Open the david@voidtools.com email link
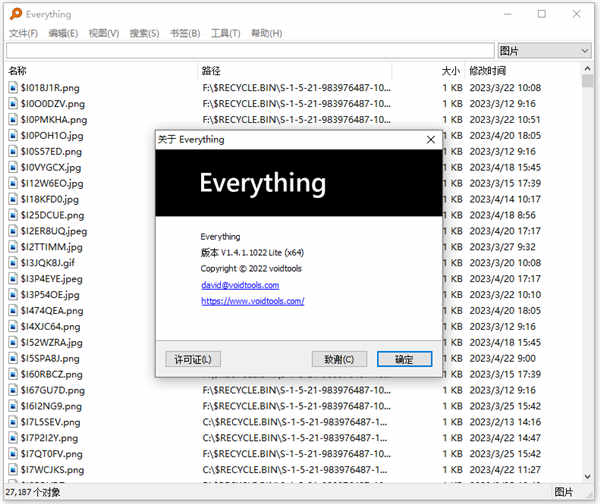Image resolution: width=600 pixels, height=504 pixels. [240, 285]
